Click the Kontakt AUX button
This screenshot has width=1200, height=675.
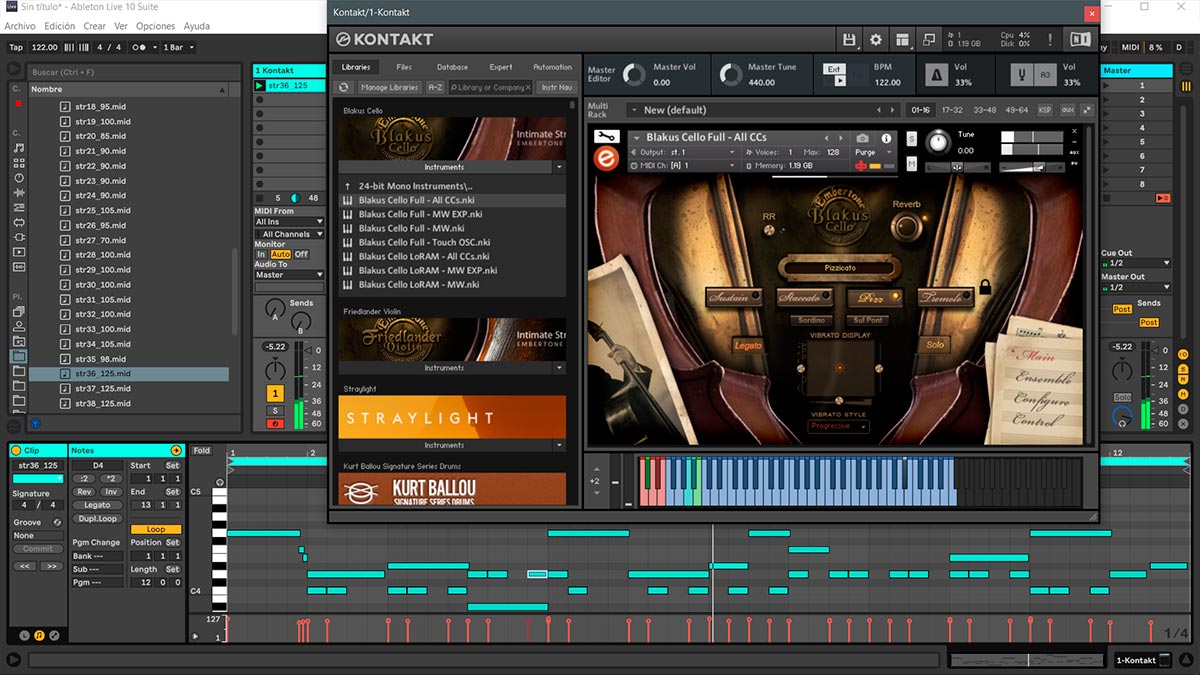pos(1067,110)
